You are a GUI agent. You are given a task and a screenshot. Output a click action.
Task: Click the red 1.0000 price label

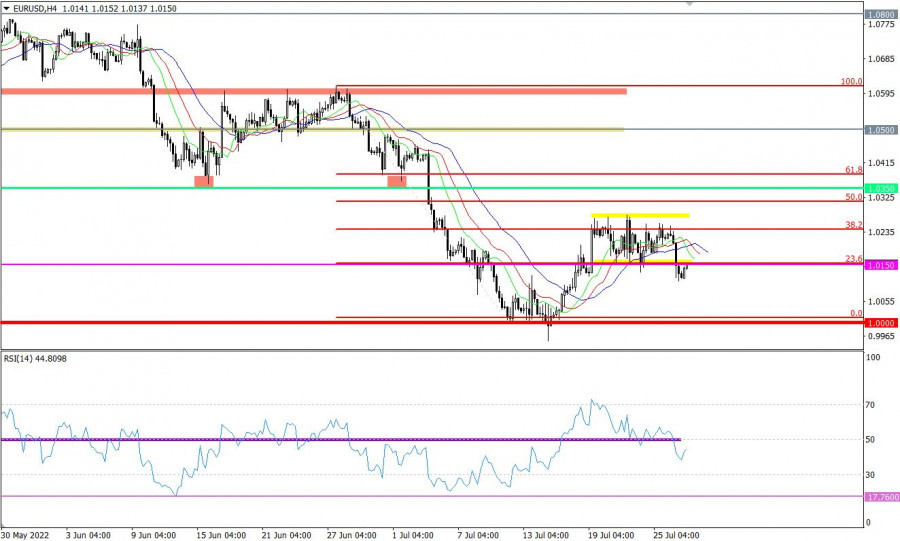(x=881, y=323)
